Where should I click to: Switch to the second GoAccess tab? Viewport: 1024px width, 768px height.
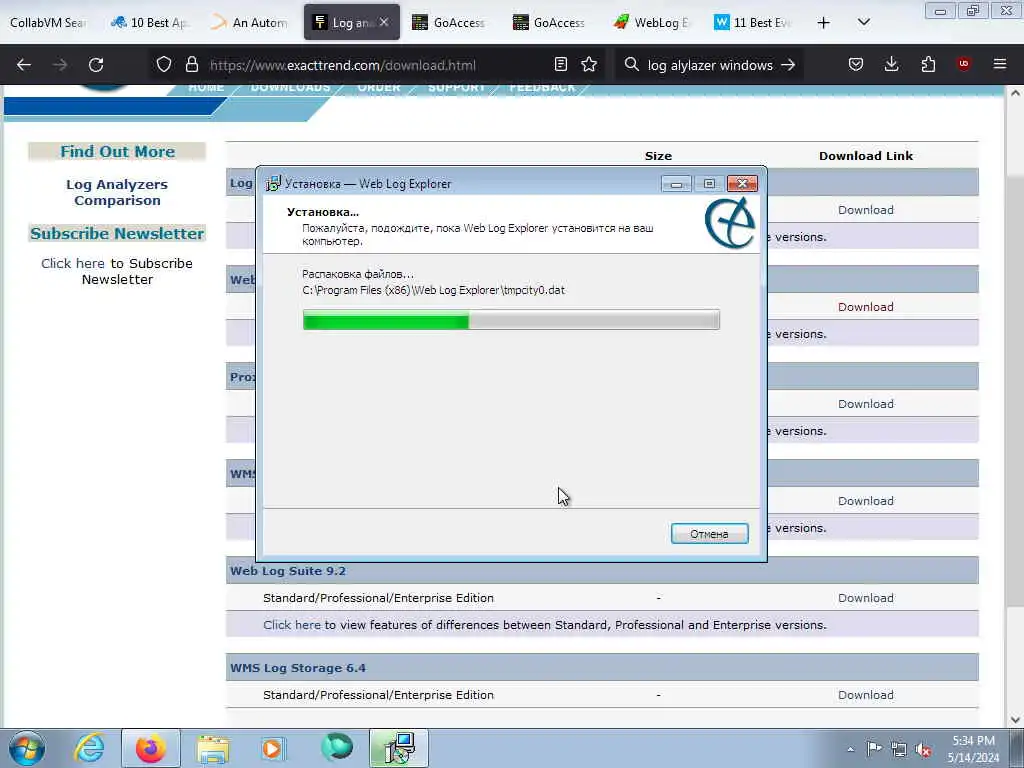tap(551, 22)
